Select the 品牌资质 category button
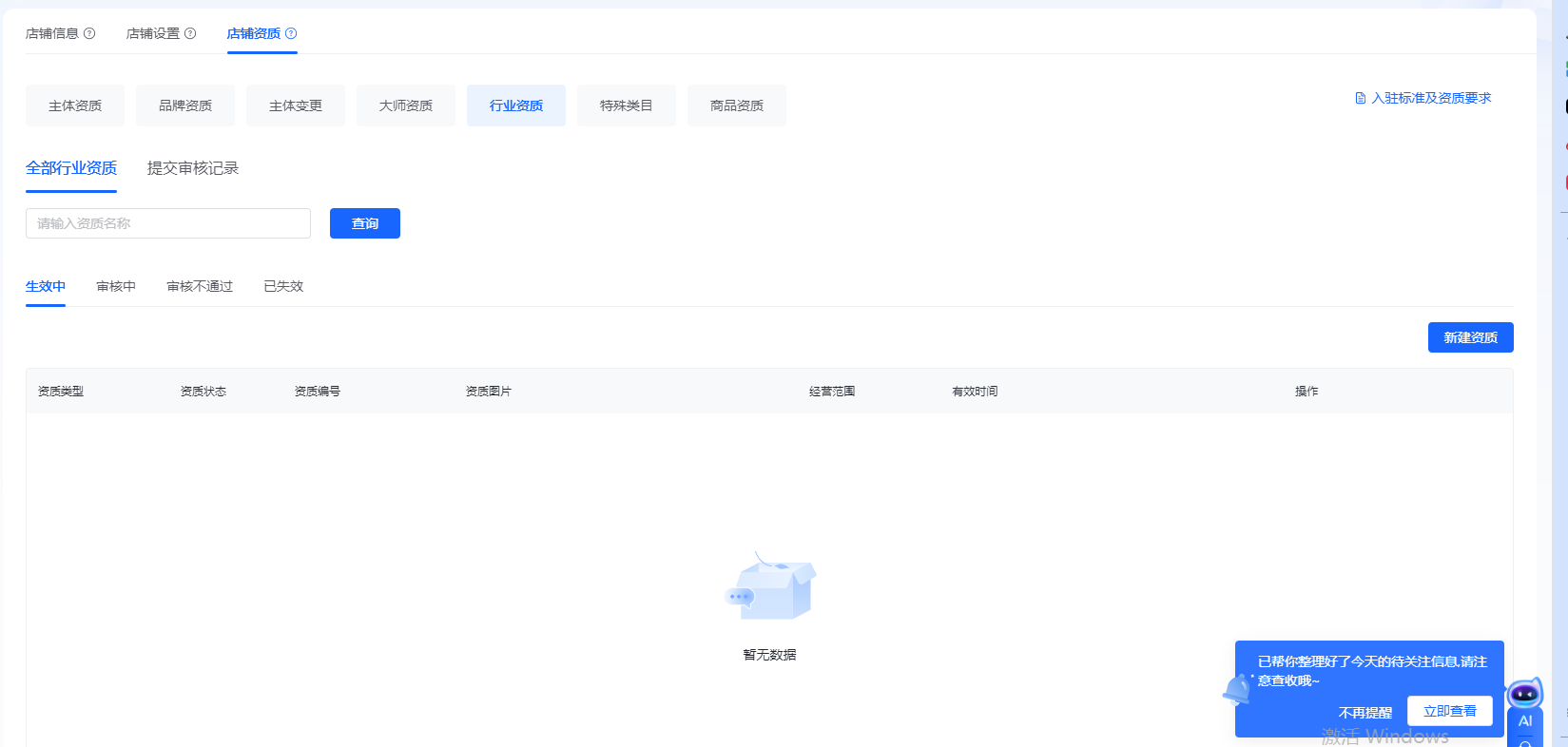Viewport: 1568px width, 747px height. click(x=185, y=105)
